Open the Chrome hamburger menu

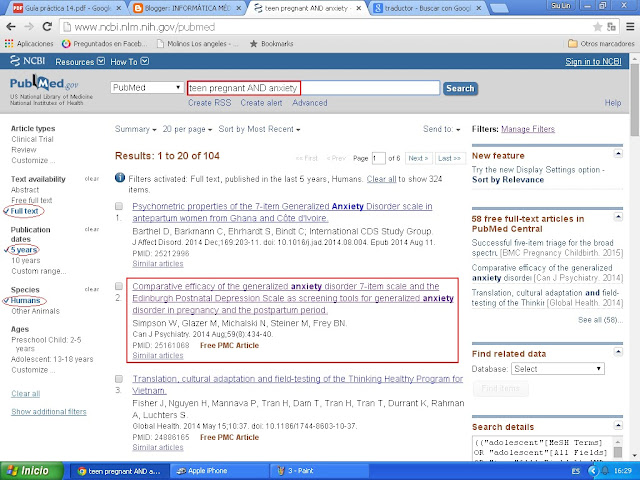630,27
